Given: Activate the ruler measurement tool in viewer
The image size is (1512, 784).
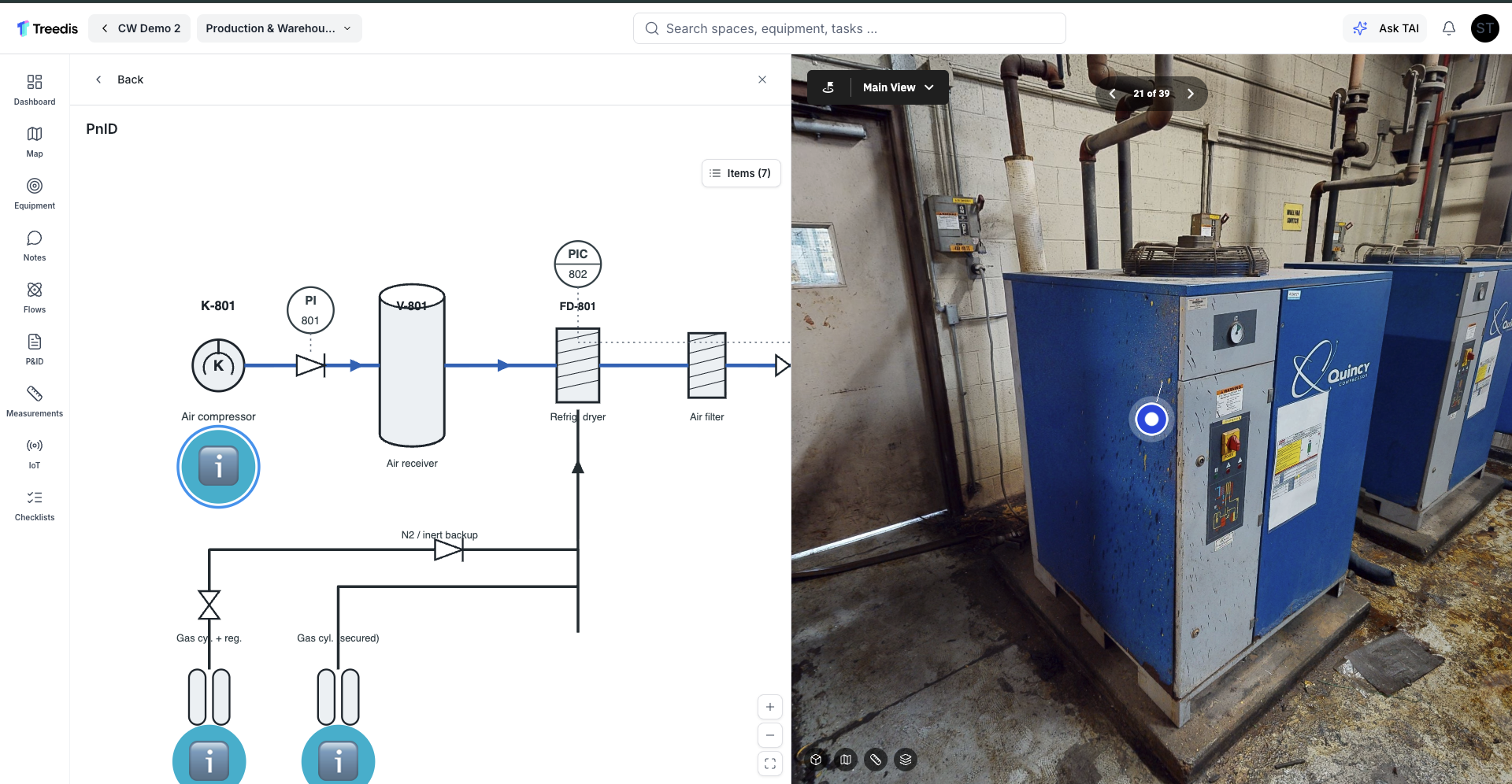Looking at the screenshot, I should [876, 760].
